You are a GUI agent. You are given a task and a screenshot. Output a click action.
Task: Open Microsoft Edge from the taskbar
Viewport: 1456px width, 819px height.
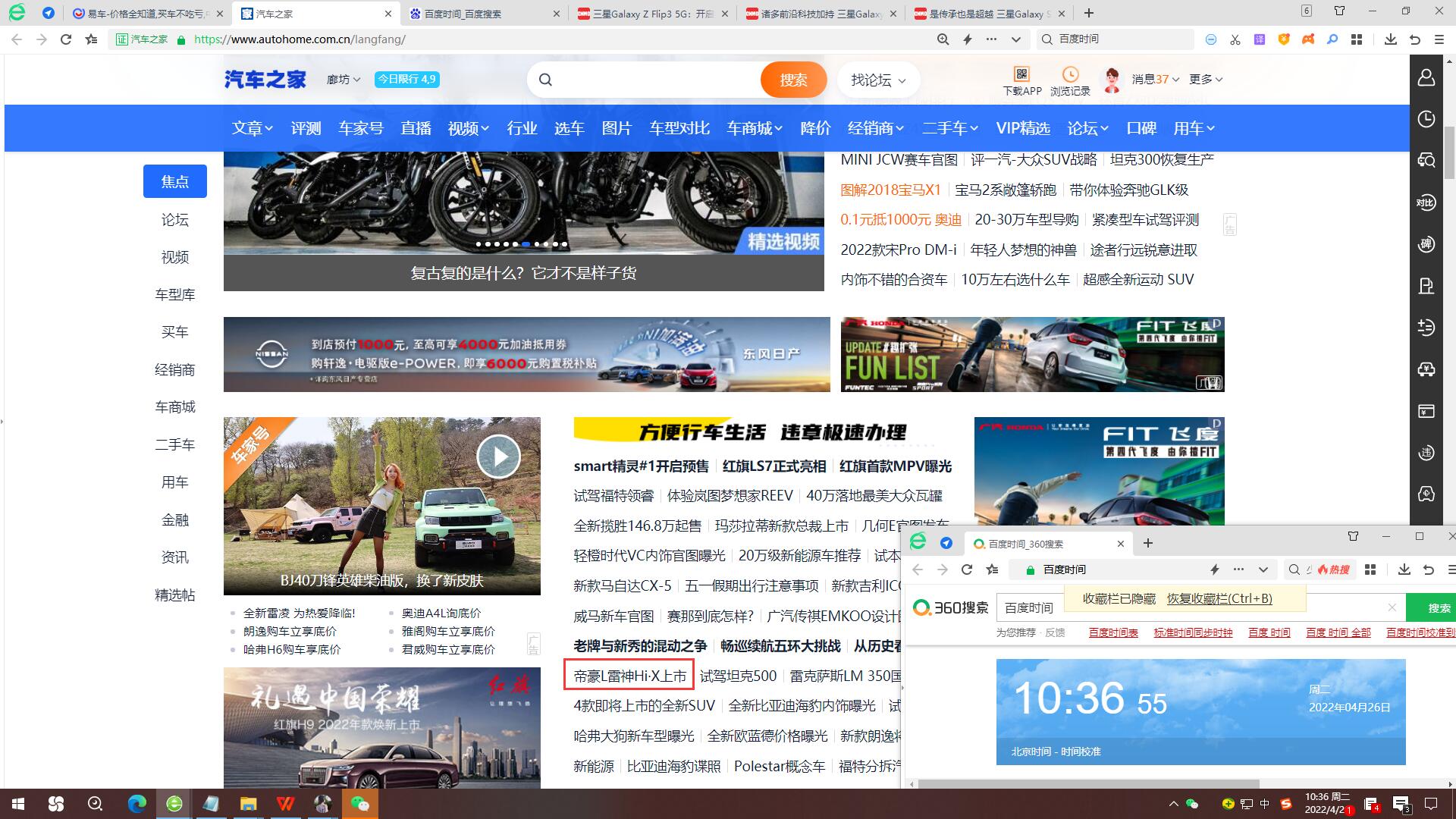(136, 804)
